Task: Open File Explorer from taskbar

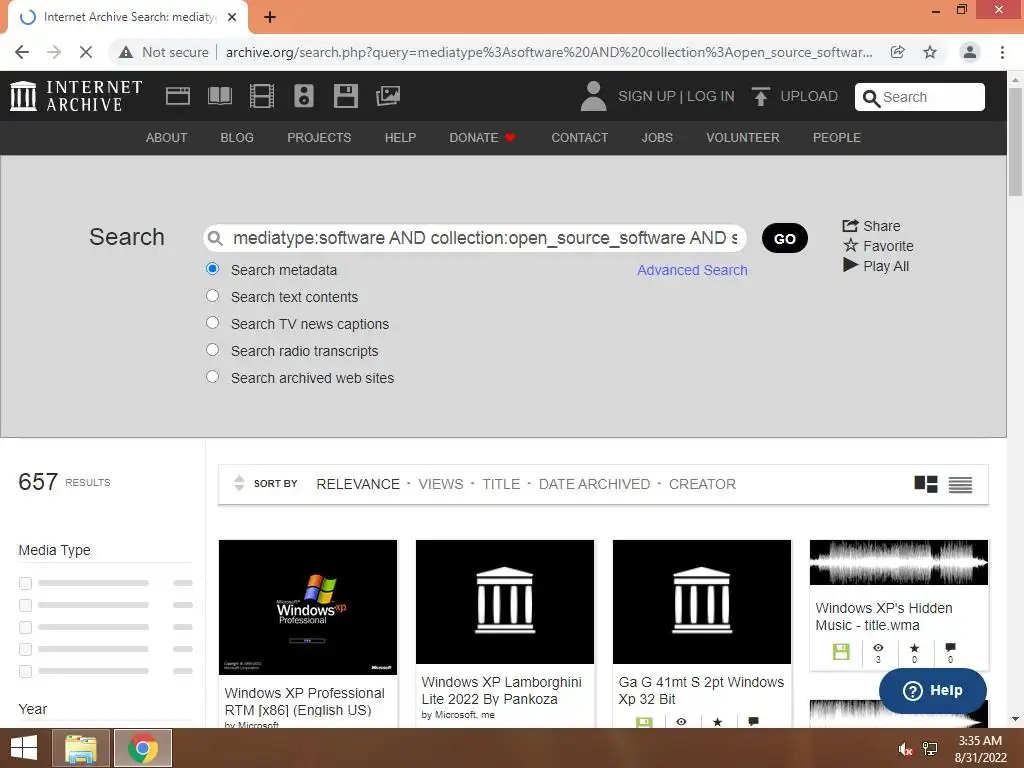Action: 81,748
